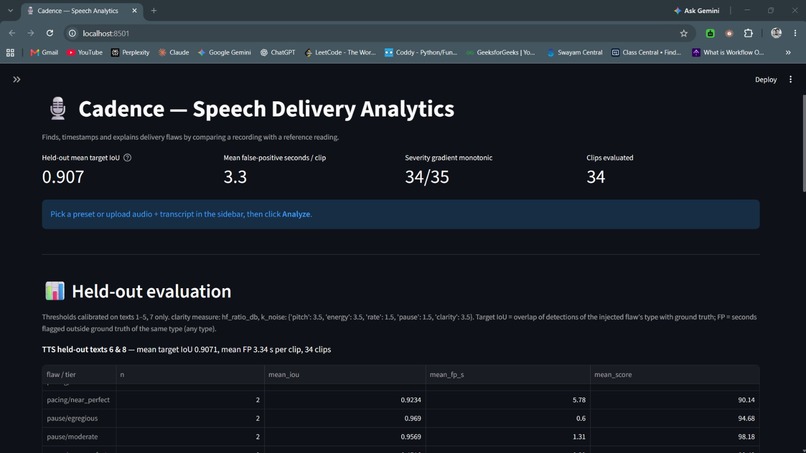
Task: Open the apps grid in the bookmarks bar
Action: [10, 52]
